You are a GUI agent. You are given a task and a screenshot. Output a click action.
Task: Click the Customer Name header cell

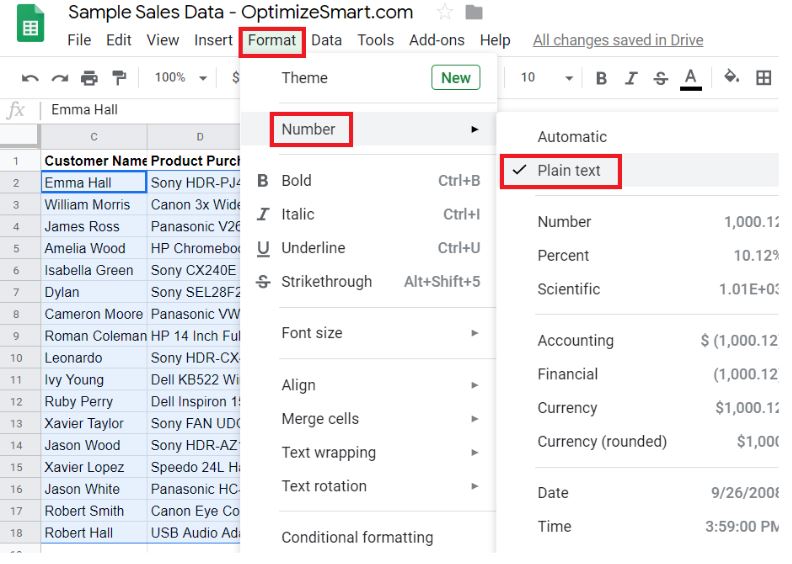(94, 161)
